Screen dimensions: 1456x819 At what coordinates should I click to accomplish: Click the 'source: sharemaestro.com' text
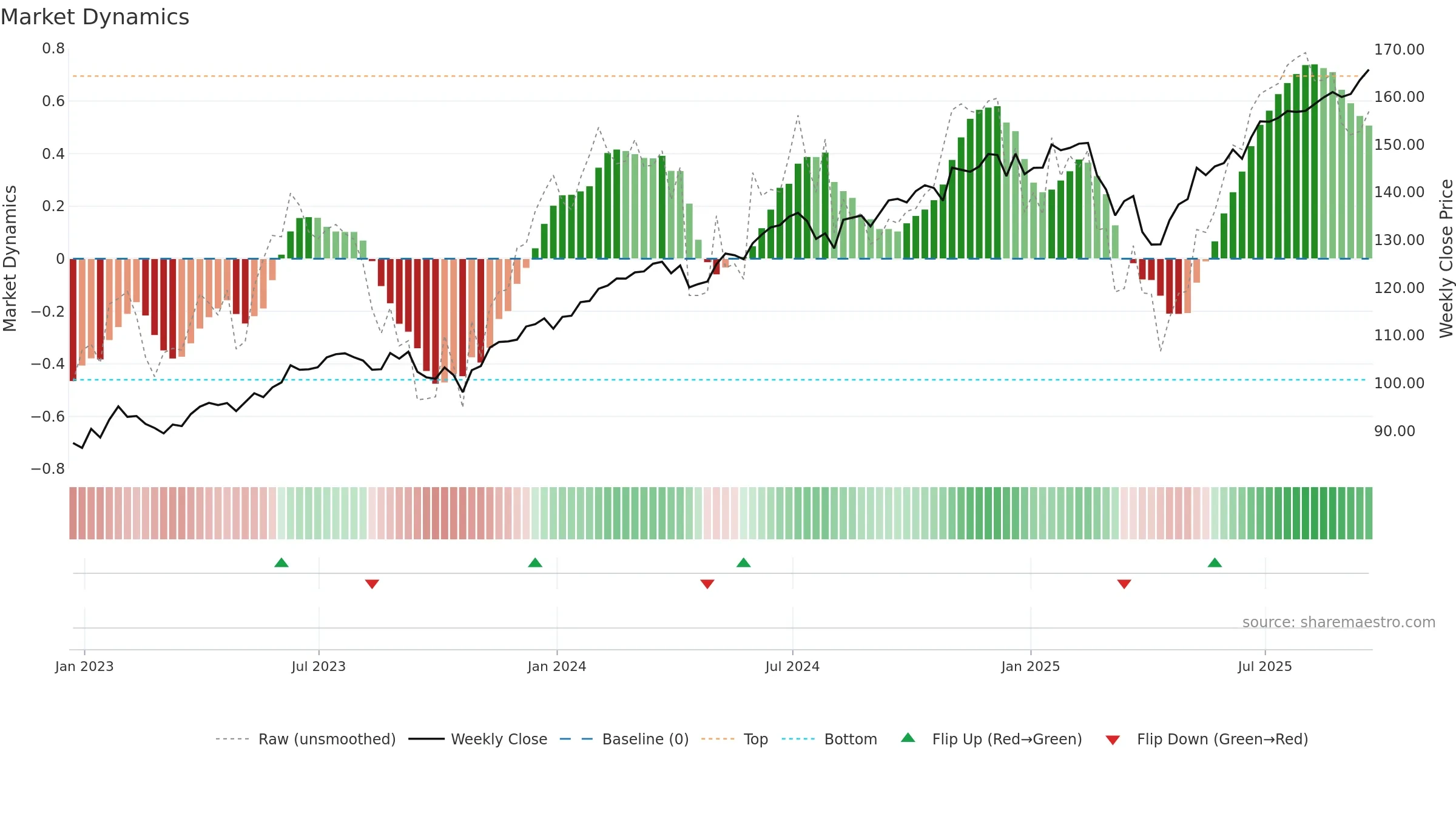point(1339,622)
